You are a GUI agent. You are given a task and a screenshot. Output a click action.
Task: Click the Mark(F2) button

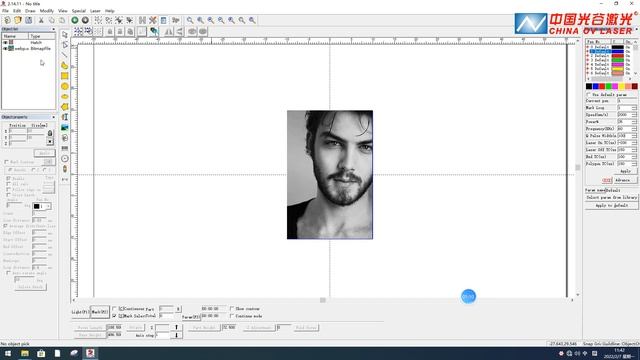(x=100, y=312)
